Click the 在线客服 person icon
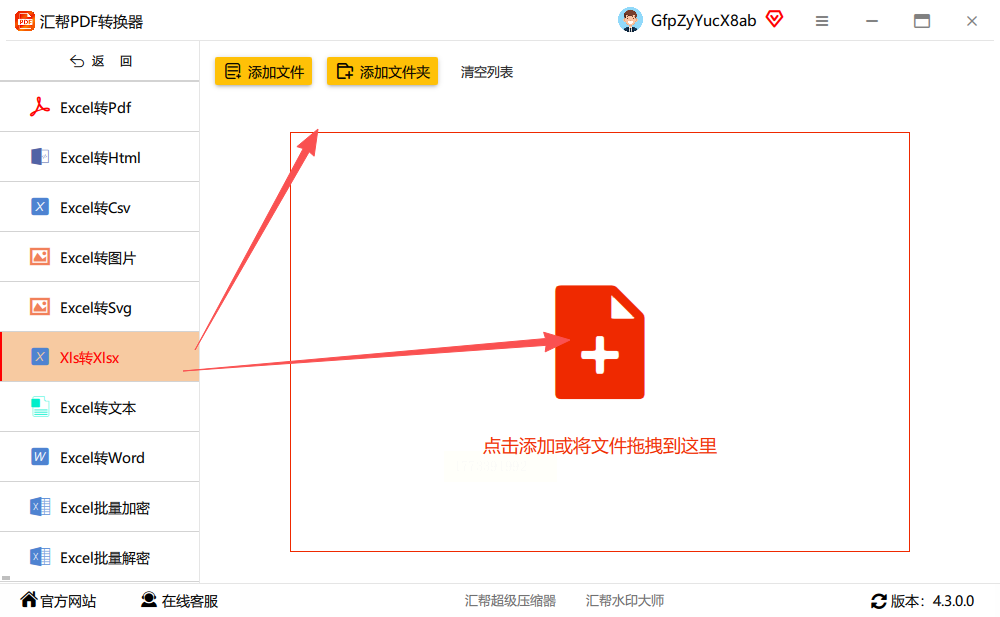 [x=149, y=599]
